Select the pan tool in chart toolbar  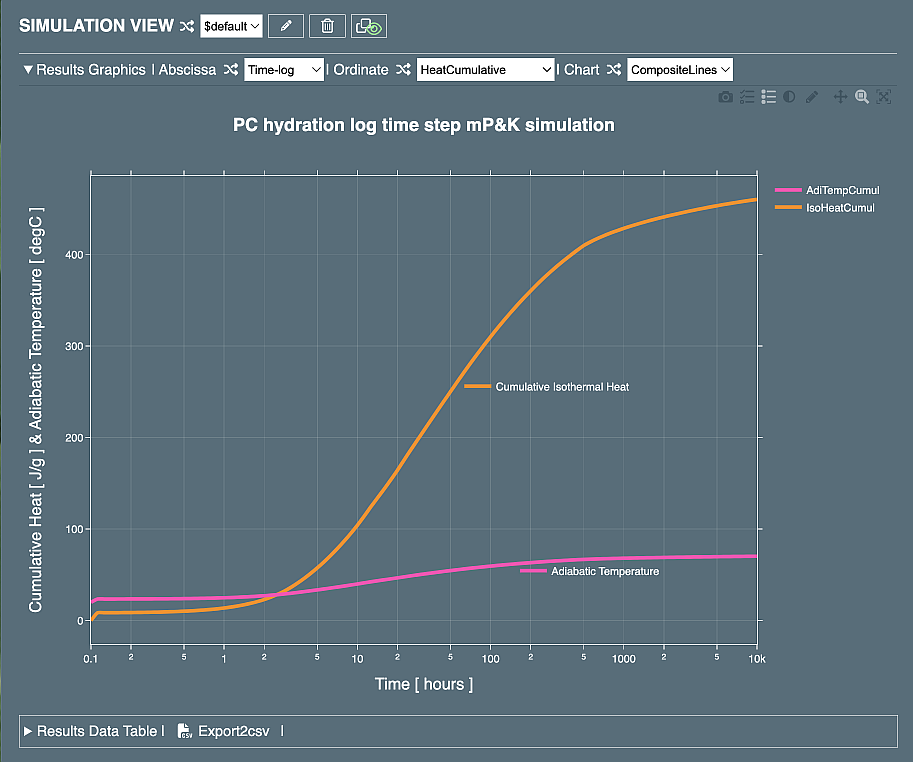[840, 97]
